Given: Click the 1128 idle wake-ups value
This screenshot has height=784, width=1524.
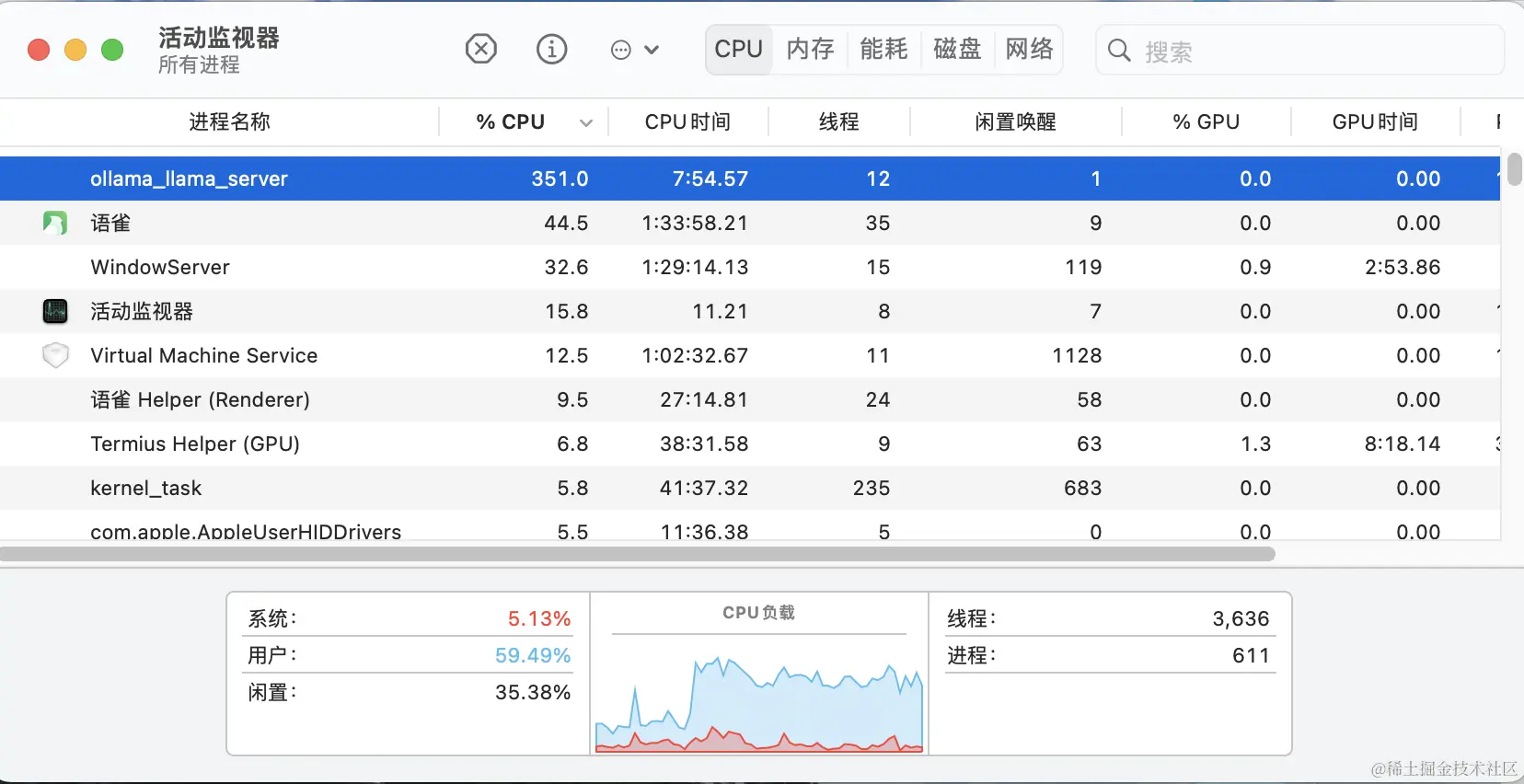Looking at the screenshot, I should point(1077,355).
